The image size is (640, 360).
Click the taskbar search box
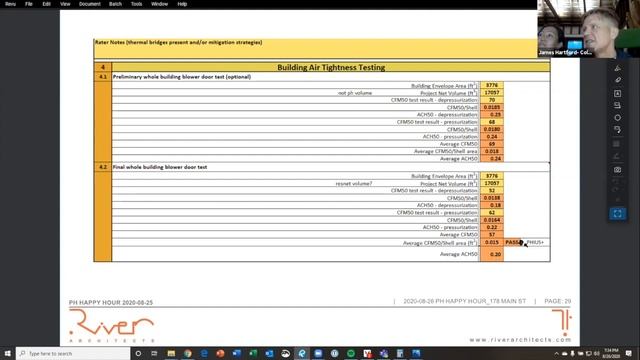(x=73, y=353)
